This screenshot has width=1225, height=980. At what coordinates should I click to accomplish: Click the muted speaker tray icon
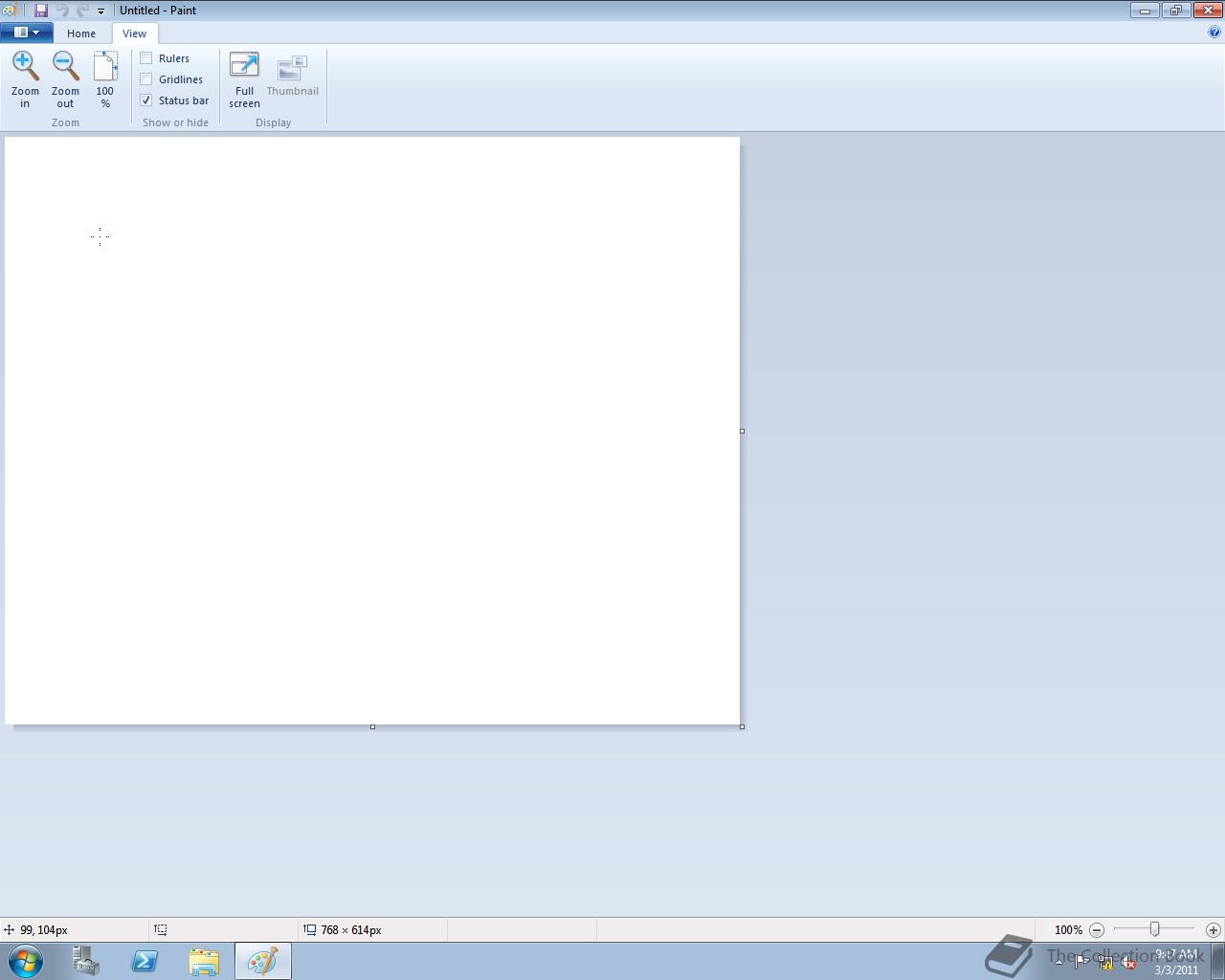click(1128, 962)
